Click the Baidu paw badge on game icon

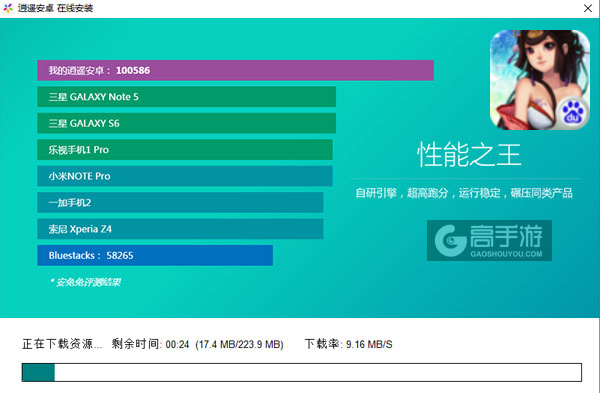[572, 113]
